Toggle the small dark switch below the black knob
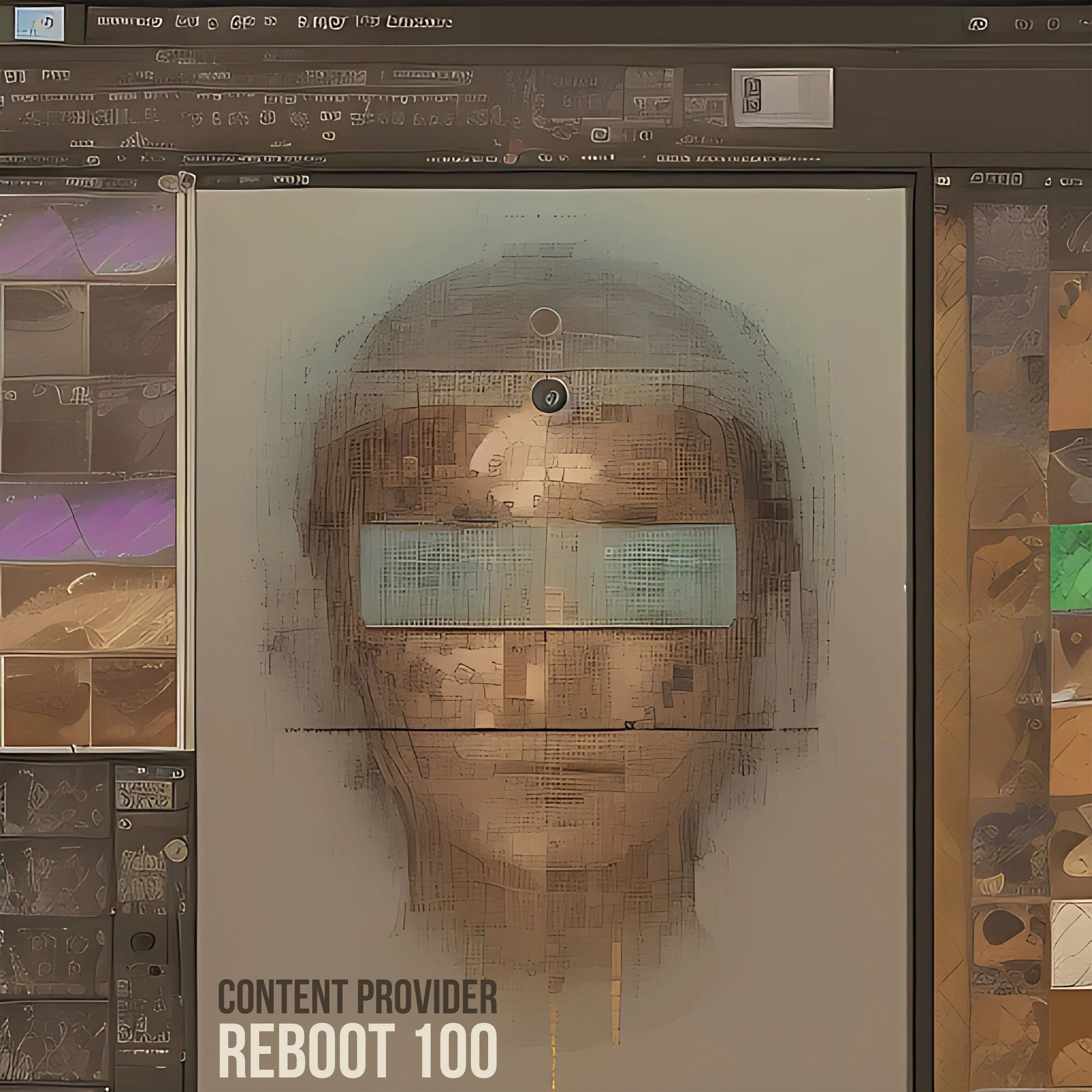1092x1092 pixels. coord(155,971)
